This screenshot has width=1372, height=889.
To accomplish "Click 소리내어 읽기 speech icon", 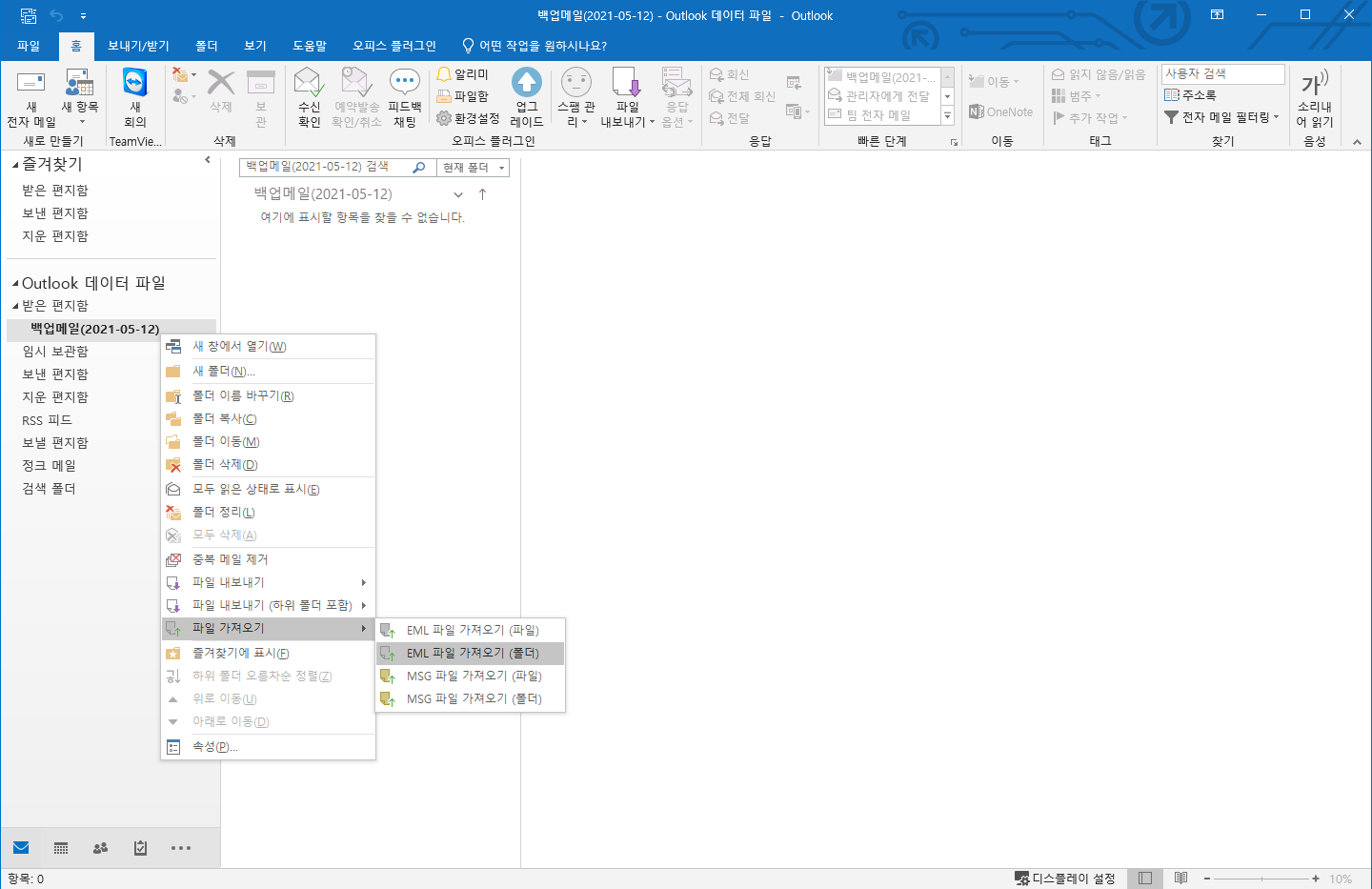I will point(1315,97).
